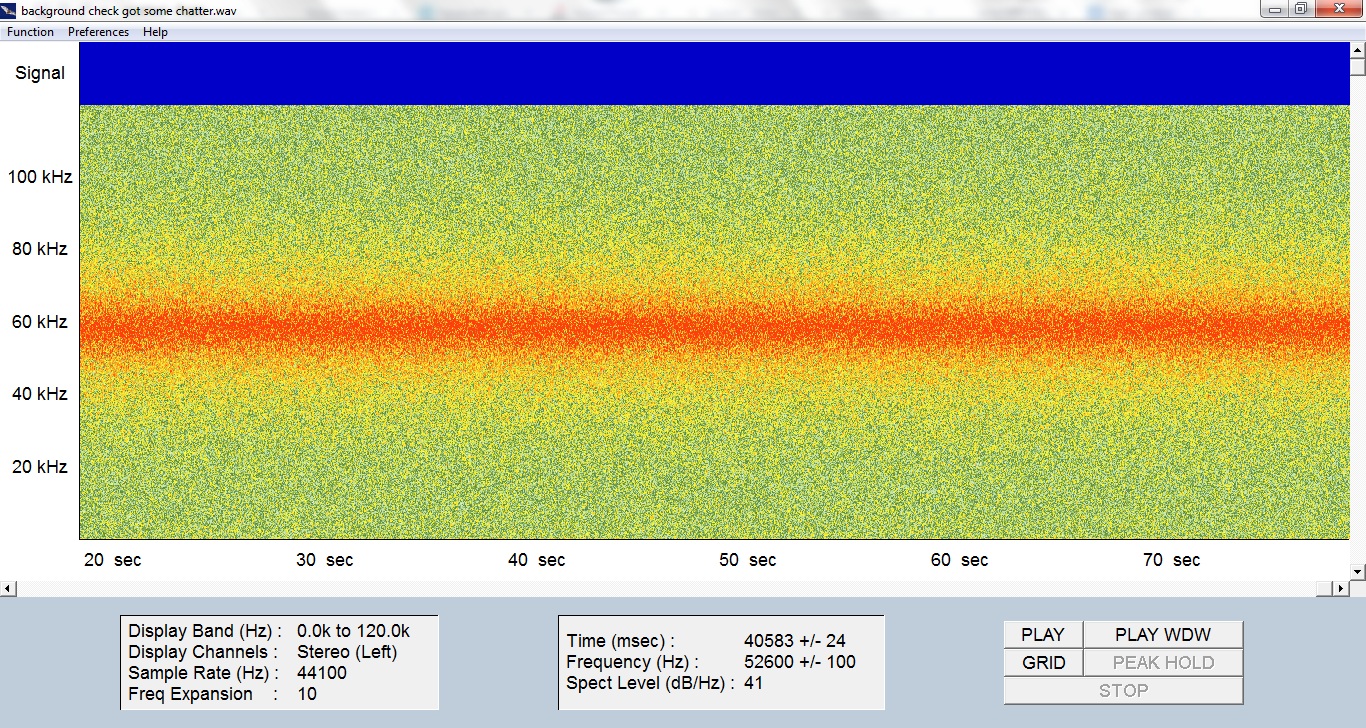Open the Help menu

coord(155,32)
